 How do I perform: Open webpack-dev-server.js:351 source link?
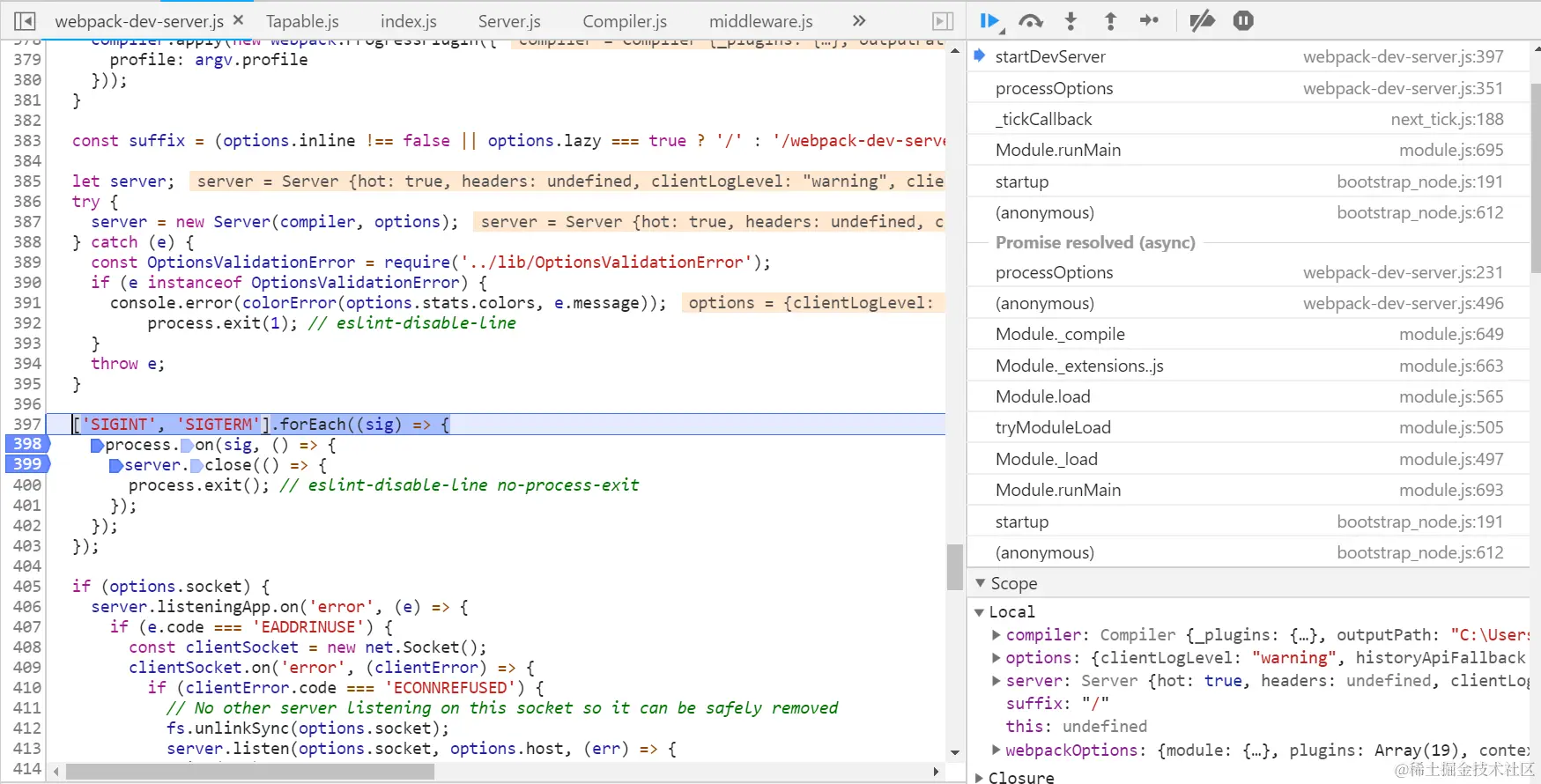pyautogui.click(x=1403, y=88)
